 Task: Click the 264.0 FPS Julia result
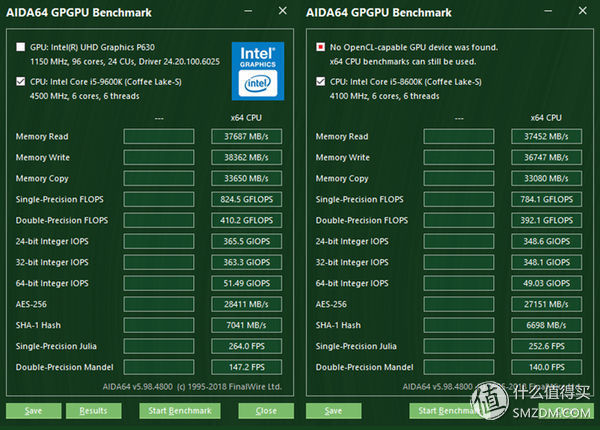[x=246, y=346]
